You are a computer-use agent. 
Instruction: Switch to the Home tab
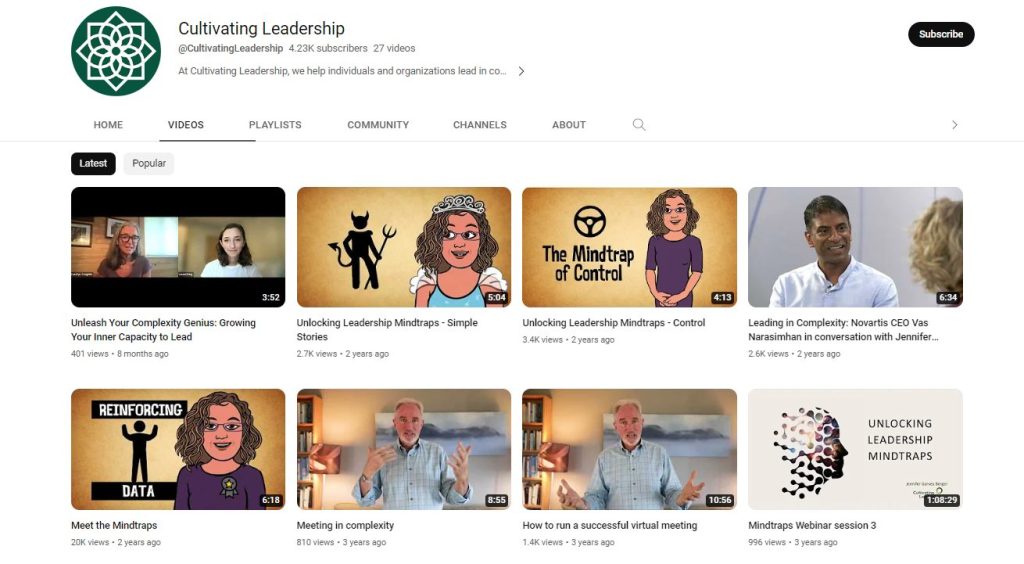[x=108, y=125]
